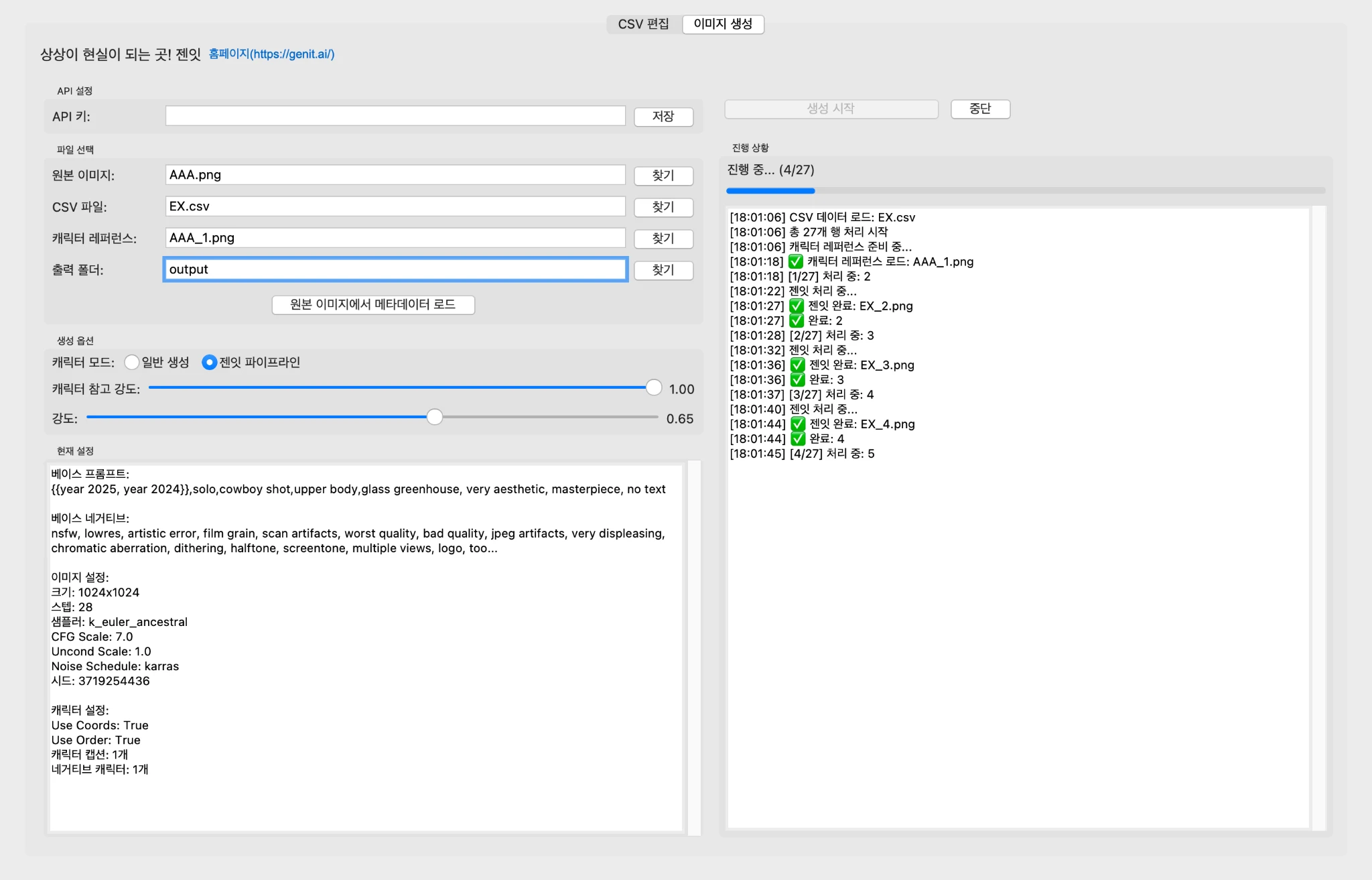Click 찾기 next to 원본 이미지
The width and height of the screenshot is (1372, 880).
point(663,176)
